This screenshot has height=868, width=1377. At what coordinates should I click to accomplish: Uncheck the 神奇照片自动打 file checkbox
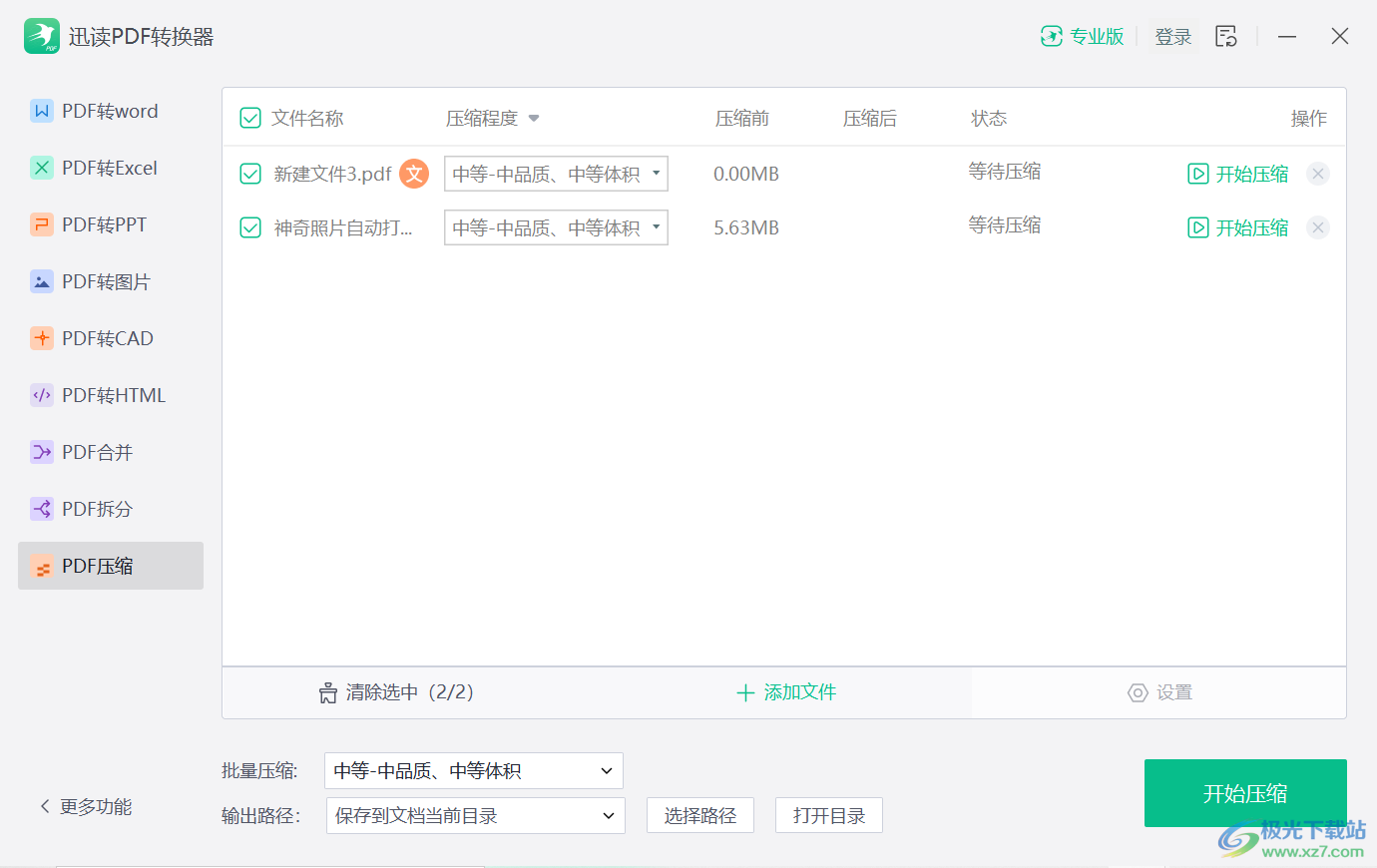250,228
